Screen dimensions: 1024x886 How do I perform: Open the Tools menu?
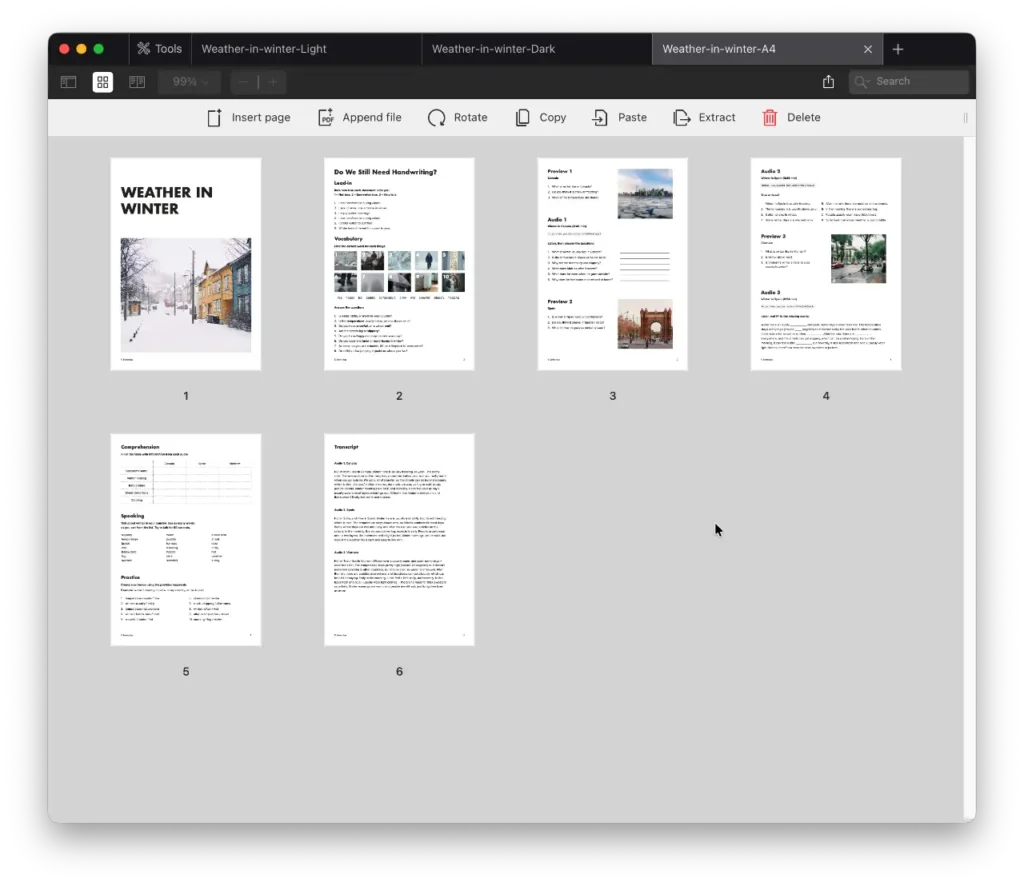(x=159, y=49)
